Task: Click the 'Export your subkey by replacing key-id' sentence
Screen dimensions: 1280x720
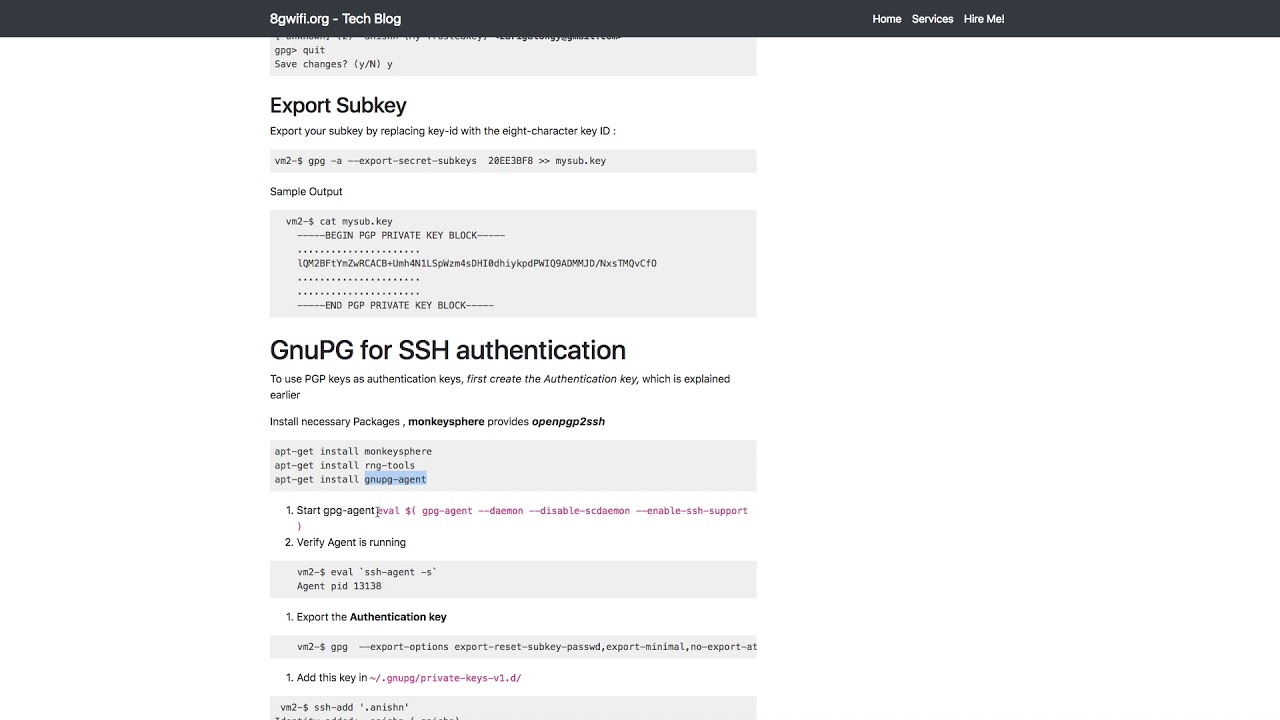Action: (x=443, y=131)
